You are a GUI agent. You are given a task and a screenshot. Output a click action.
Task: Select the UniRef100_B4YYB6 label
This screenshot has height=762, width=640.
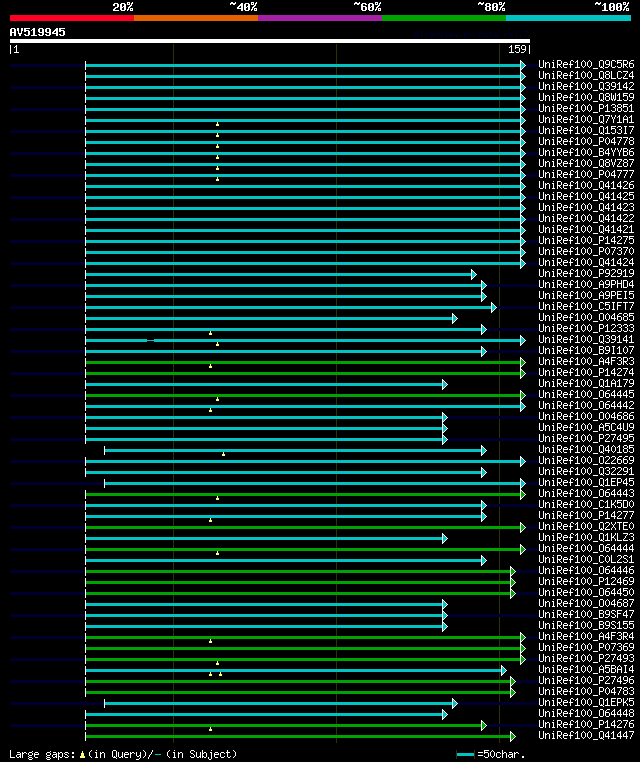point(586,152)
